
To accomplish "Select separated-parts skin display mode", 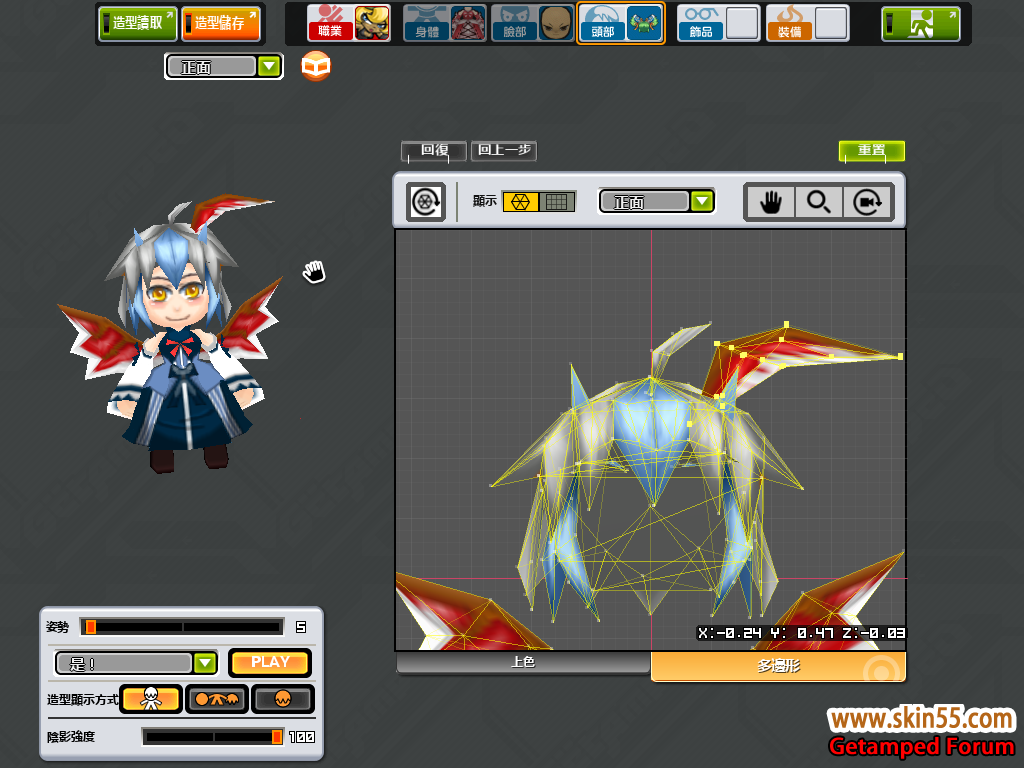I will (217, 699).
